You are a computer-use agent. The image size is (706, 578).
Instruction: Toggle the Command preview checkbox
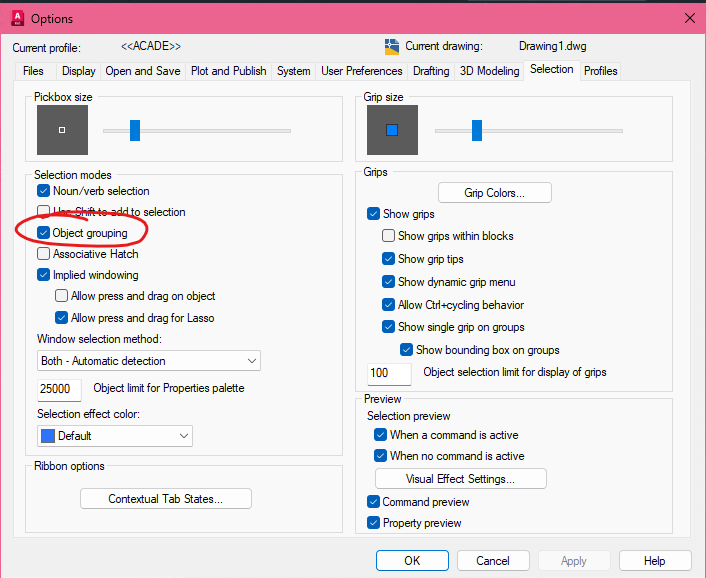[x=373, y=502]
